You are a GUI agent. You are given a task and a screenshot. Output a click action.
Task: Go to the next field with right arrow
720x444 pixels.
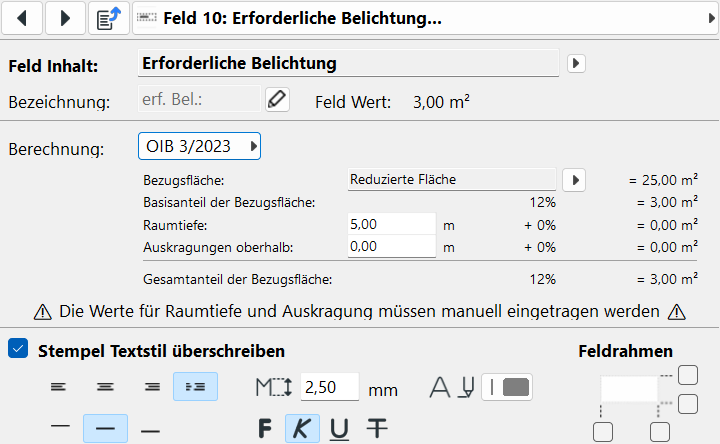pyautogui.click(x=65, y=18)
